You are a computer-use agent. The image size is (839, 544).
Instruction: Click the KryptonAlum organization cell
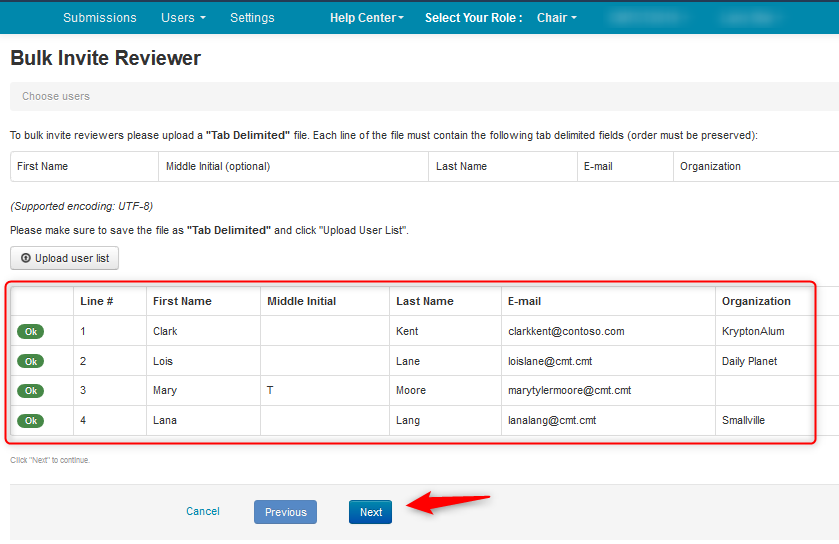753,331
